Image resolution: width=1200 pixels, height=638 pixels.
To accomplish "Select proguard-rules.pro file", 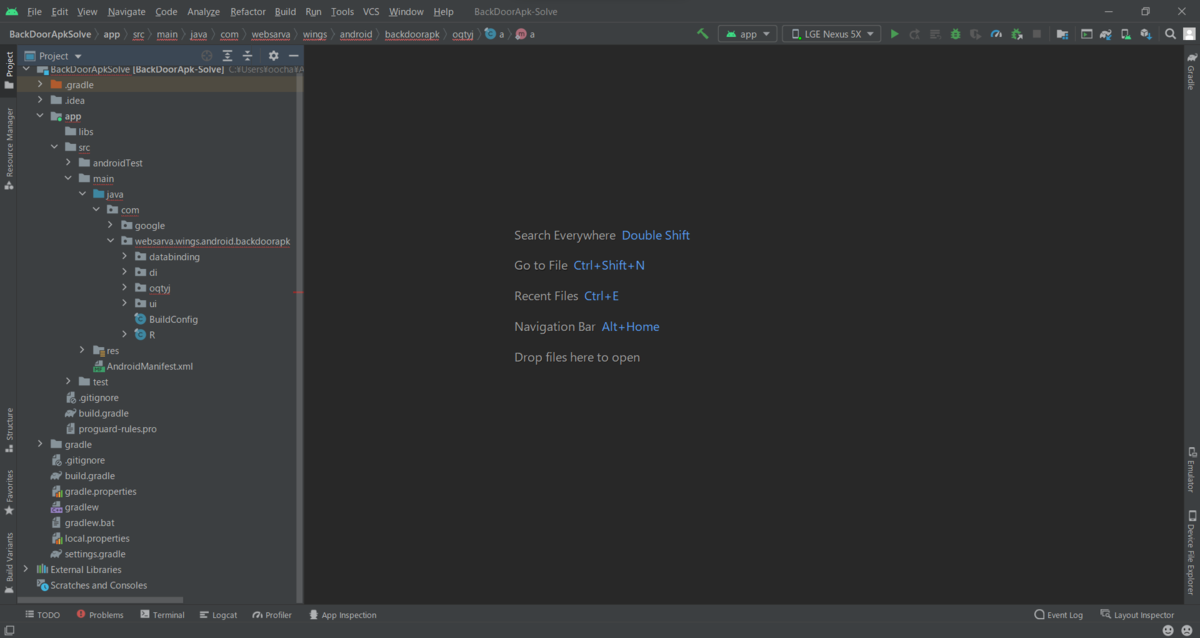I will 109,429.
